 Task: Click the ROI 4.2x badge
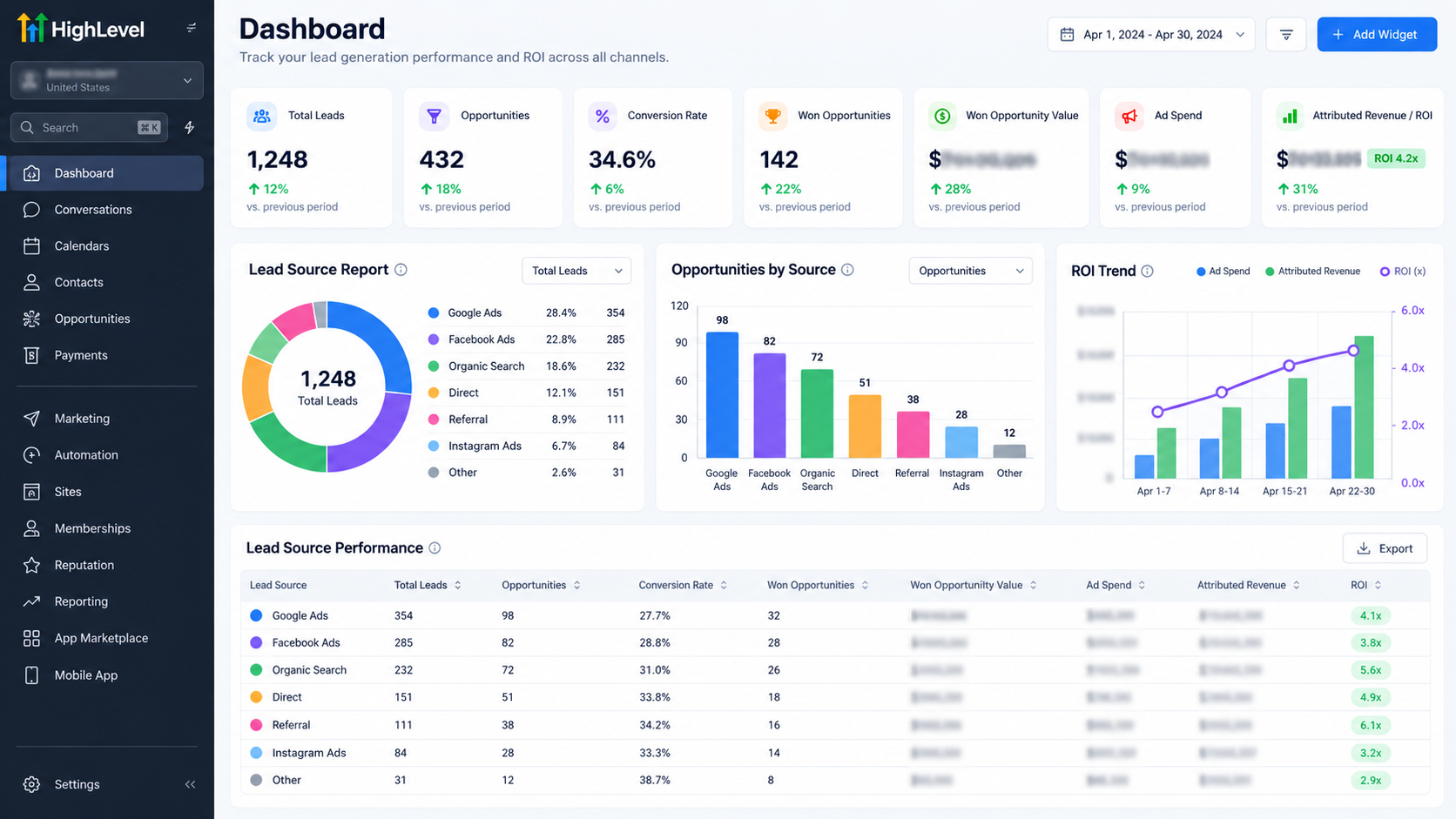(1396, 158)
